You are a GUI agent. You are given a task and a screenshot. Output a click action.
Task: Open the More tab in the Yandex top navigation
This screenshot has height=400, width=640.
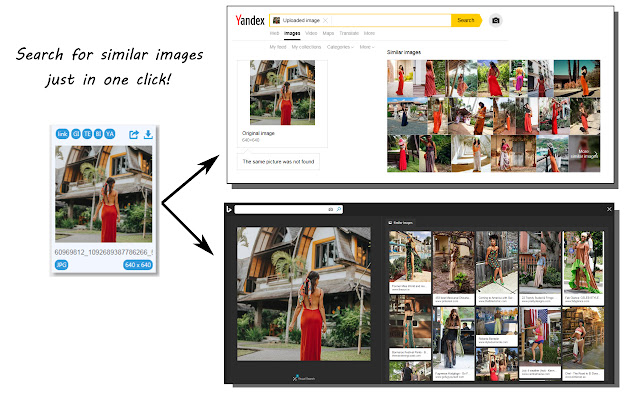(x=369, y=33)
